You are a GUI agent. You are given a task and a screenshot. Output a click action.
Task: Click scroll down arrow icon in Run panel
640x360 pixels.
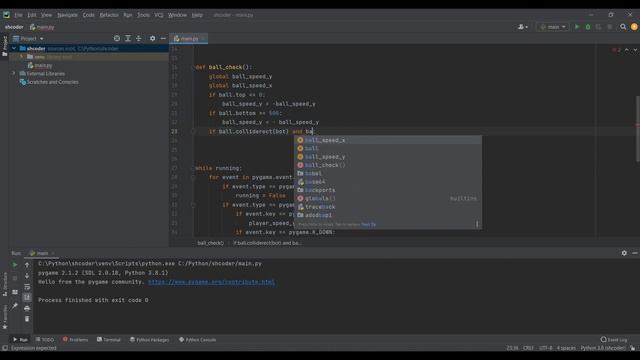pyautogui.click(x=27, y=276)
